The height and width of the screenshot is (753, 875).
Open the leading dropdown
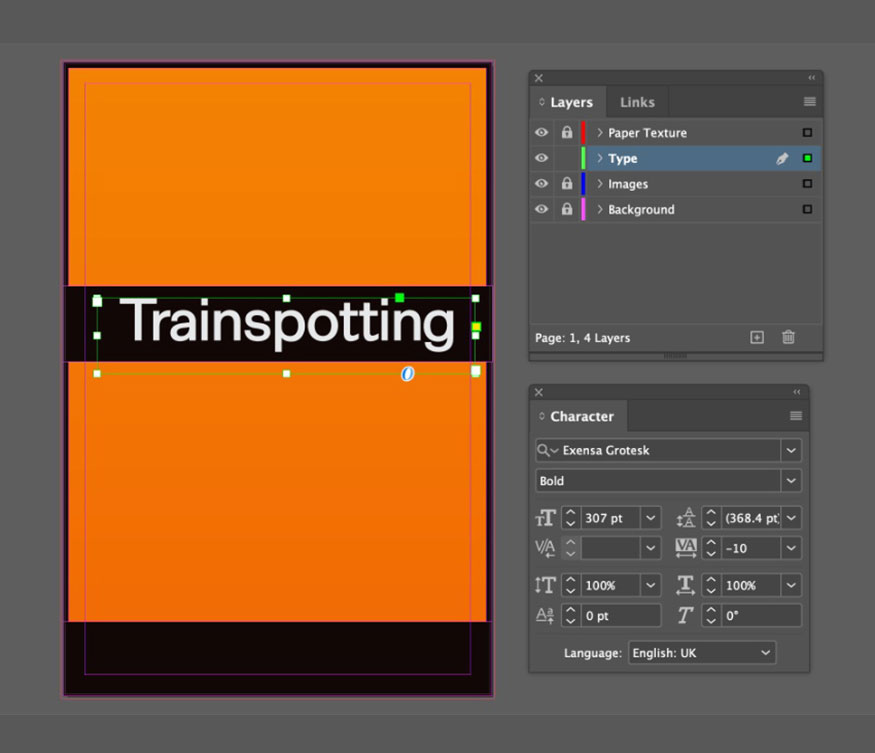(x=791, y=518)
